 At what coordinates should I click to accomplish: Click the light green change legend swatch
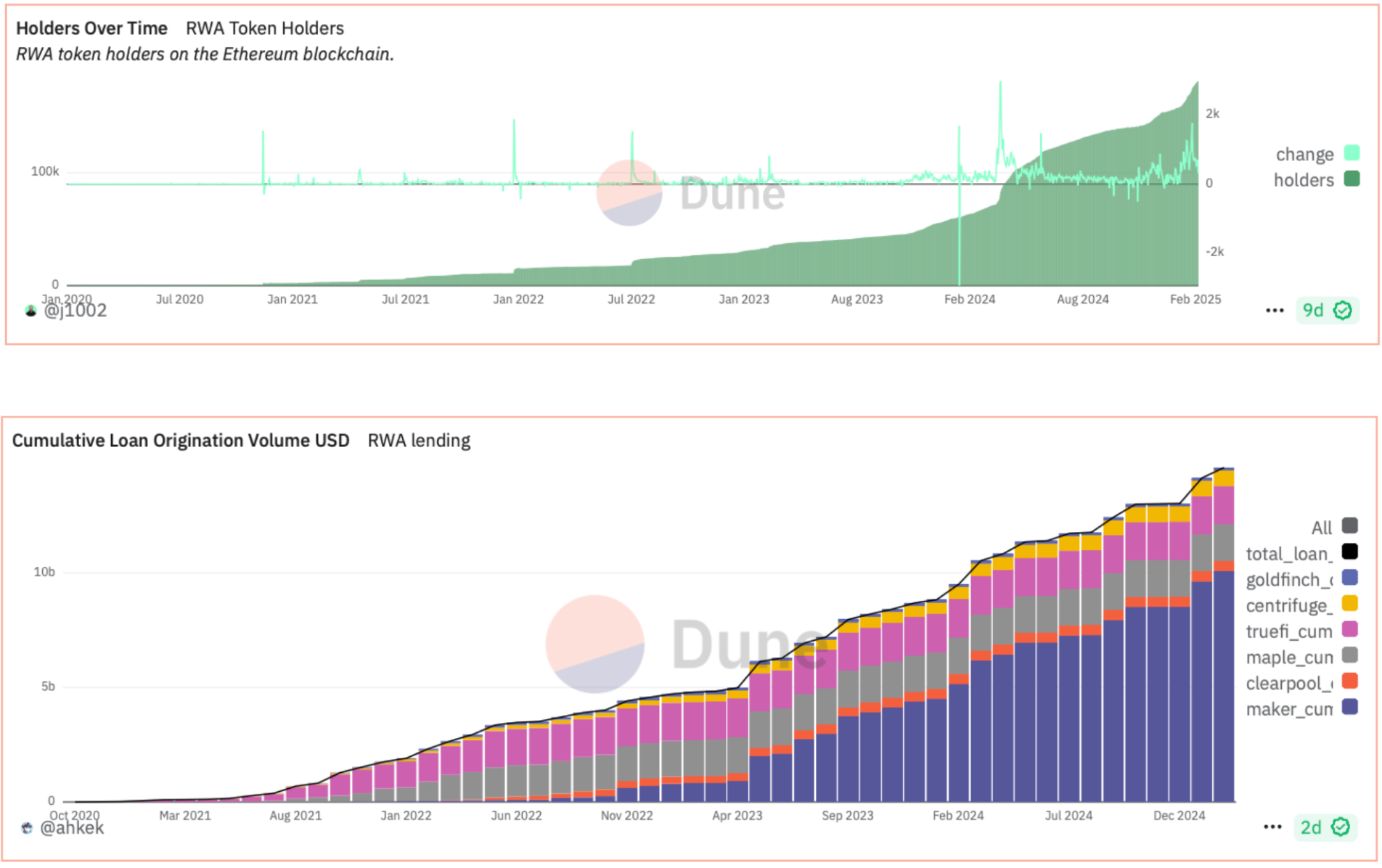coord(1351,153)
